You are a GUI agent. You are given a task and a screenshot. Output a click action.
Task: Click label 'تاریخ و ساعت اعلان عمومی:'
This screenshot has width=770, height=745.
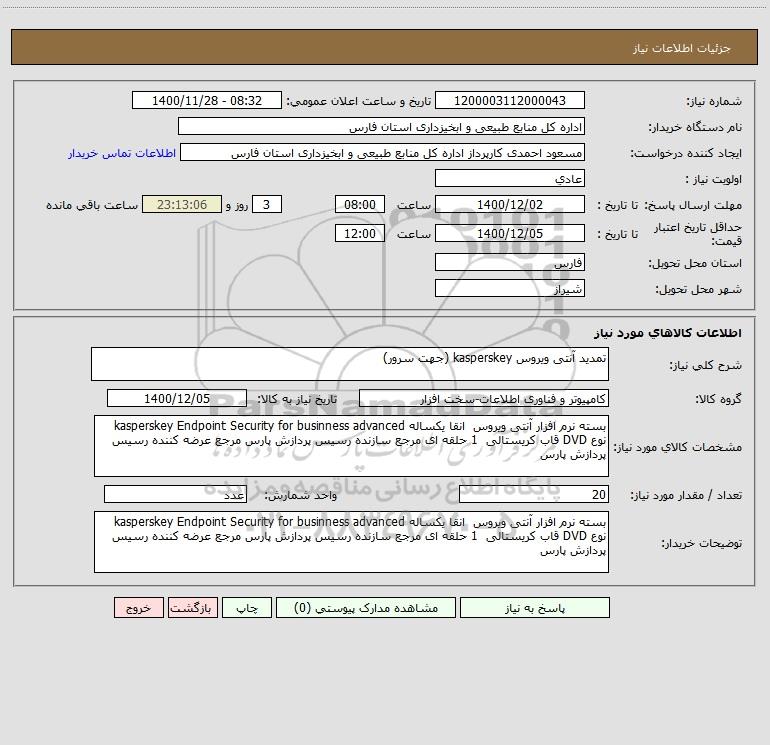coord(358,102)
